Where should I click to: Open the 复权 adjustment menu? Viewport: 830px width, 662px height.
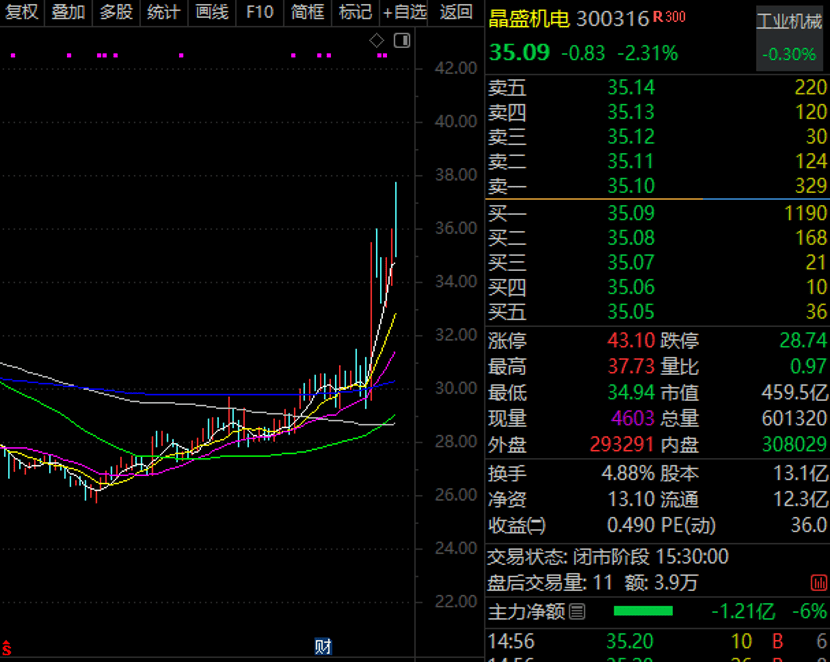(x=21, y=12)
